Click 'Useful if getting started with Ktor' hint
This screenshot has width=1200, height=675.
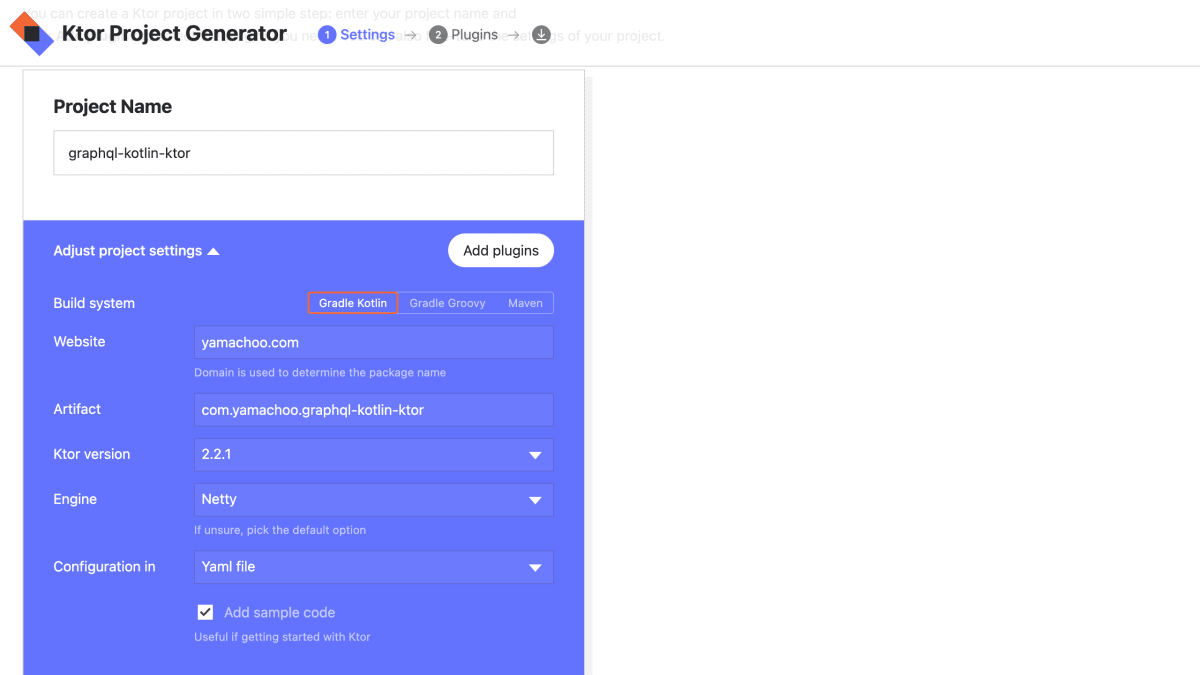click(x=282, y=637)
